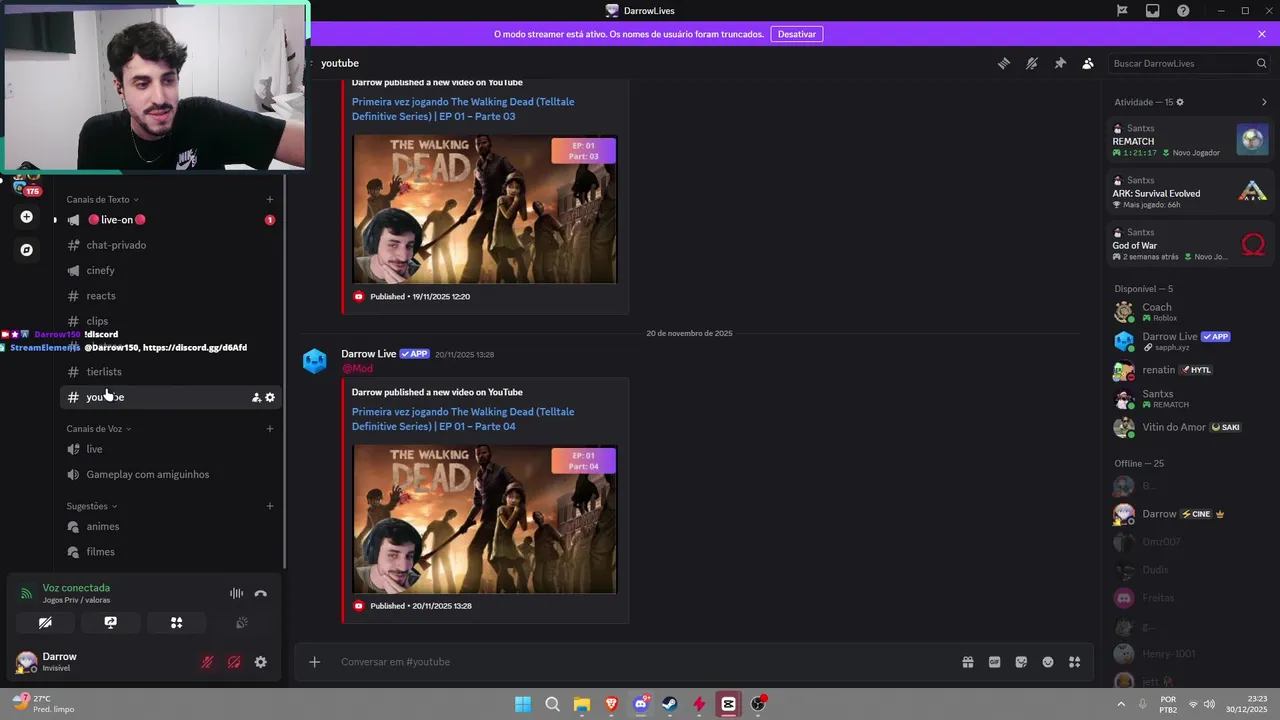Join the live voice channel
The image size is (1280, 720).
170,449
